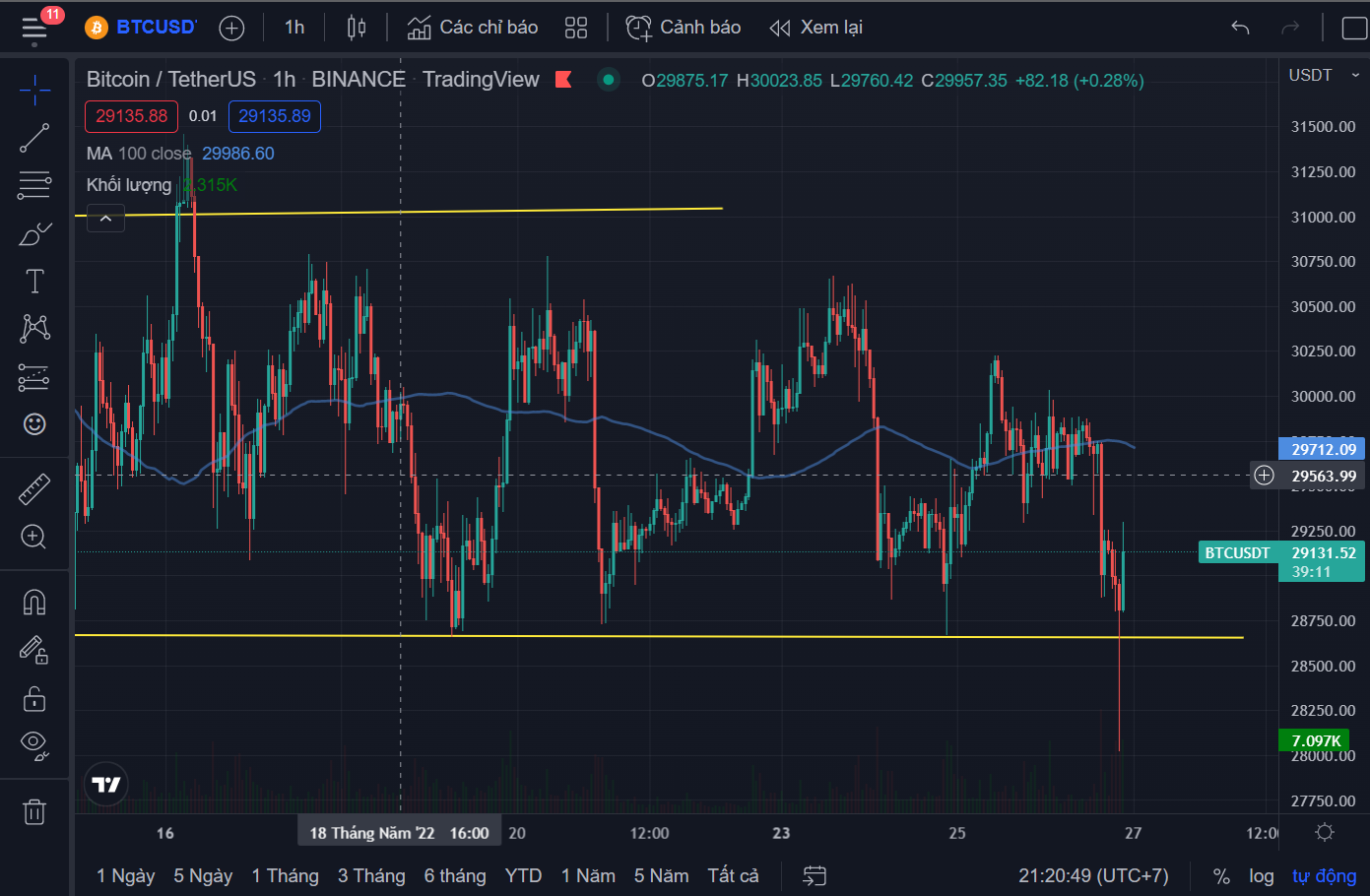
Task: Click the TradingView logo on chart
Action: 105,784
